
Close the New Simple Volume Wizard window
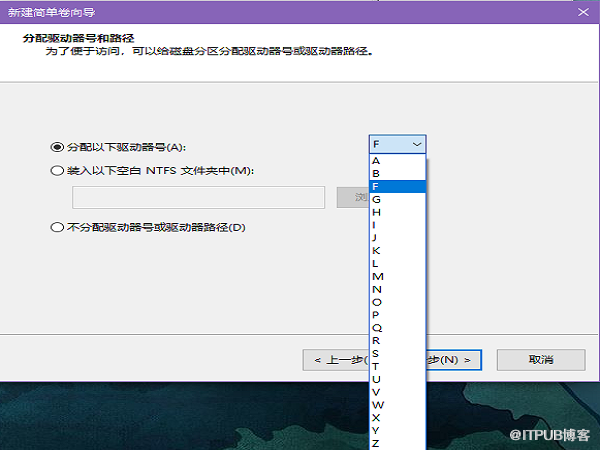coord(584,11)
